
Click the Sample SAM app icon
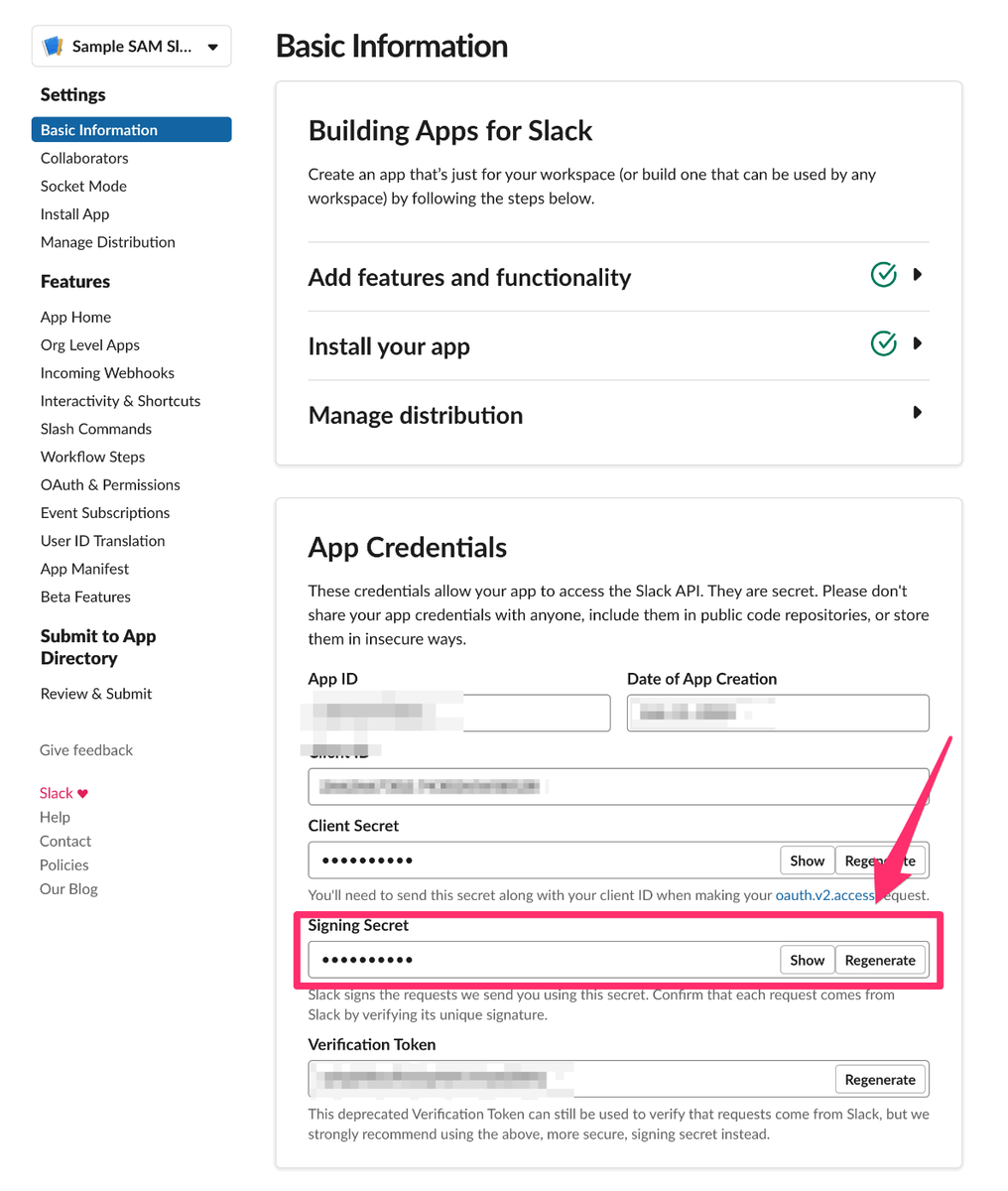[55, 45]
